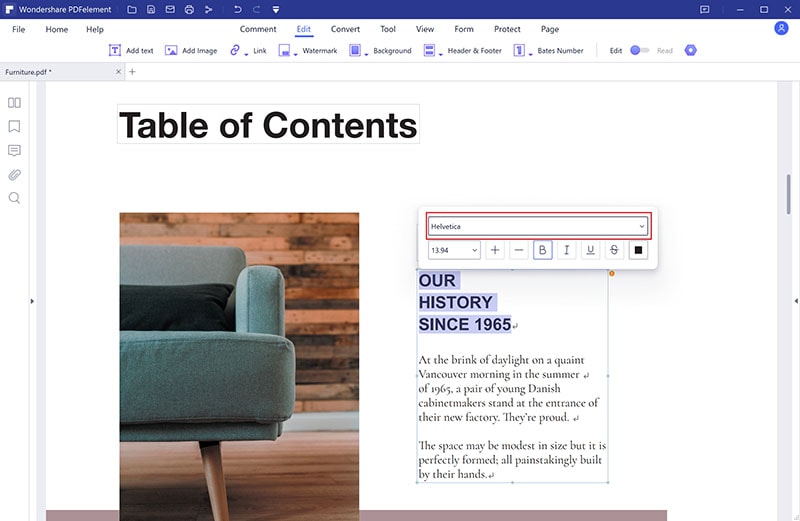
Task: Toggle Edit/Read mode switch
Action: pos(639,50)
